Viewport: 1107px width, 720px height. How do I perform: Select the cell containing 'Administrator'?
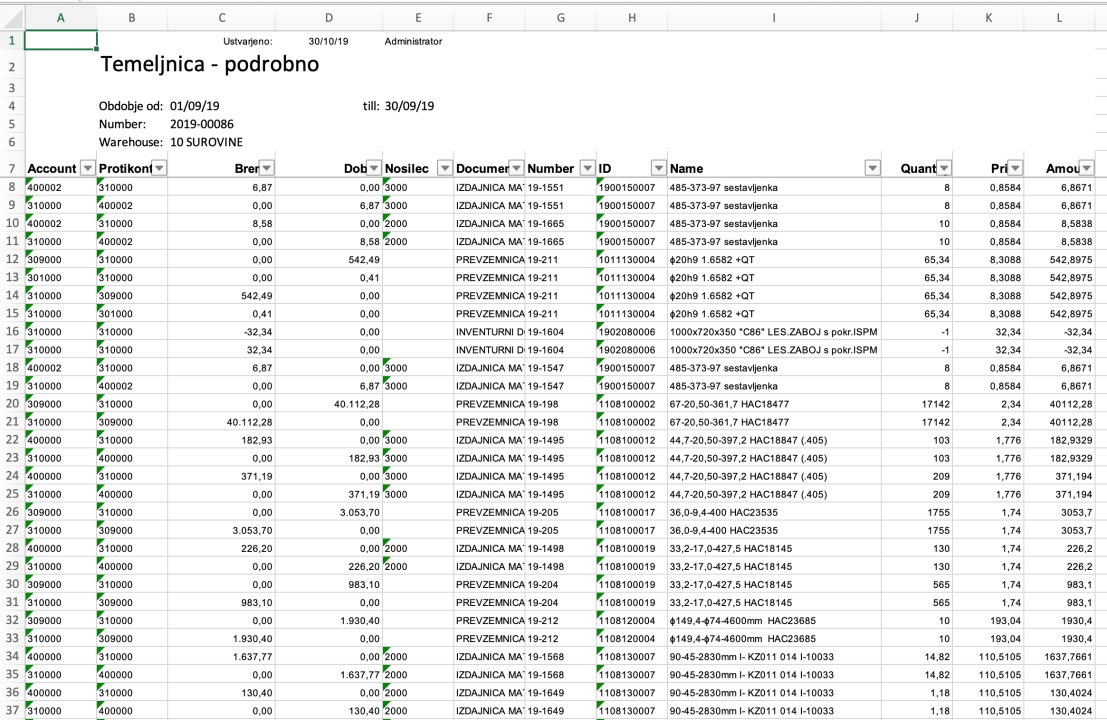pyautogui.click(x=413, y=40)
